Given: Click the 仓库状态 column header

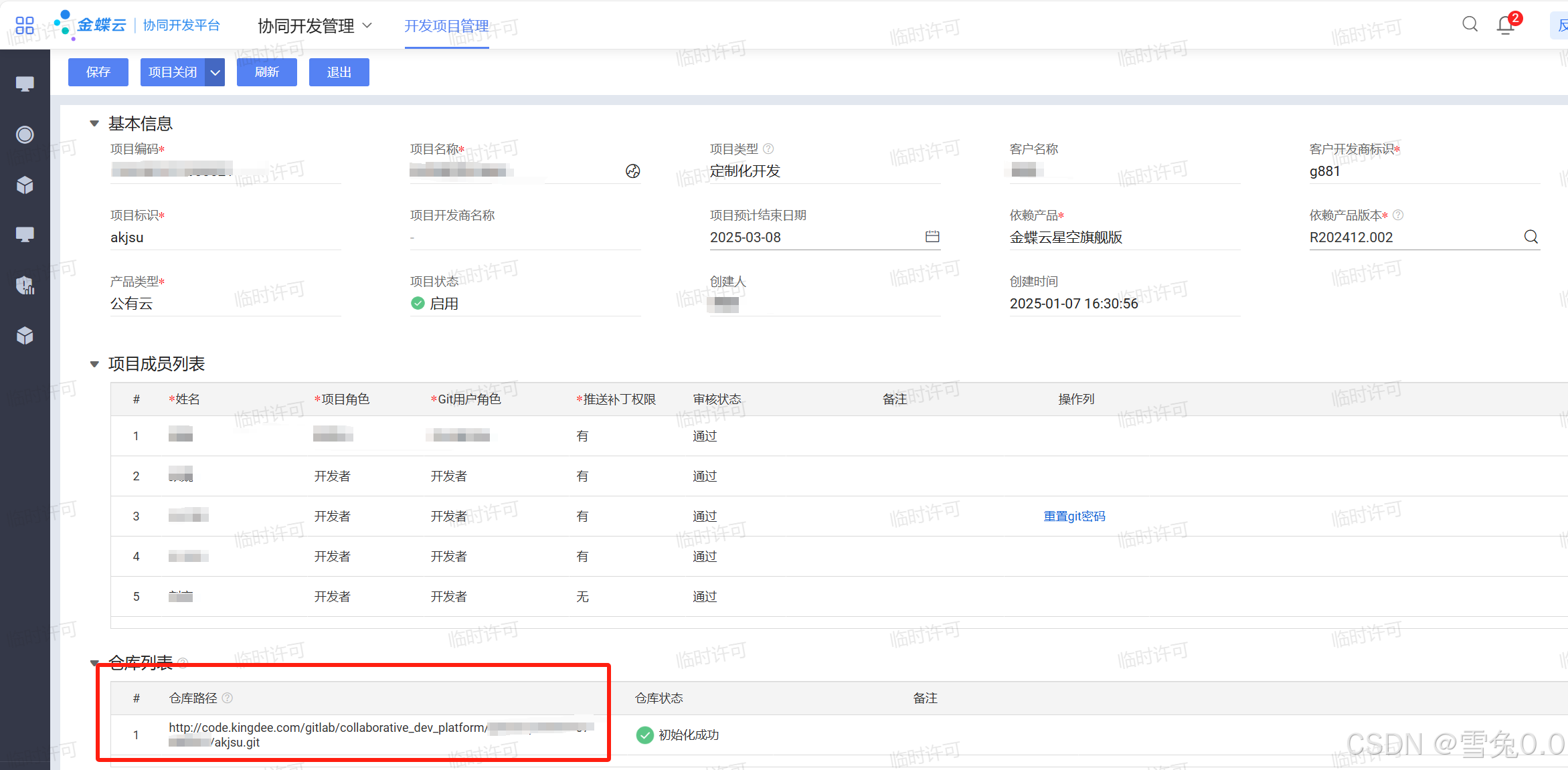Looking at the screenshot, I should (659, 698).
